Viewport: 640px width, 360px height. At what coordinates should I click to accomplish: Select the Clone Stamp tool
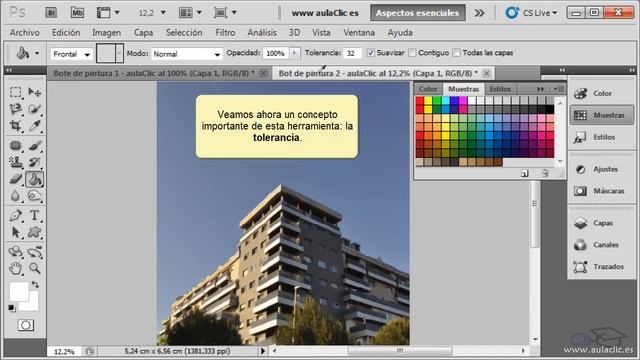(16, 162)
